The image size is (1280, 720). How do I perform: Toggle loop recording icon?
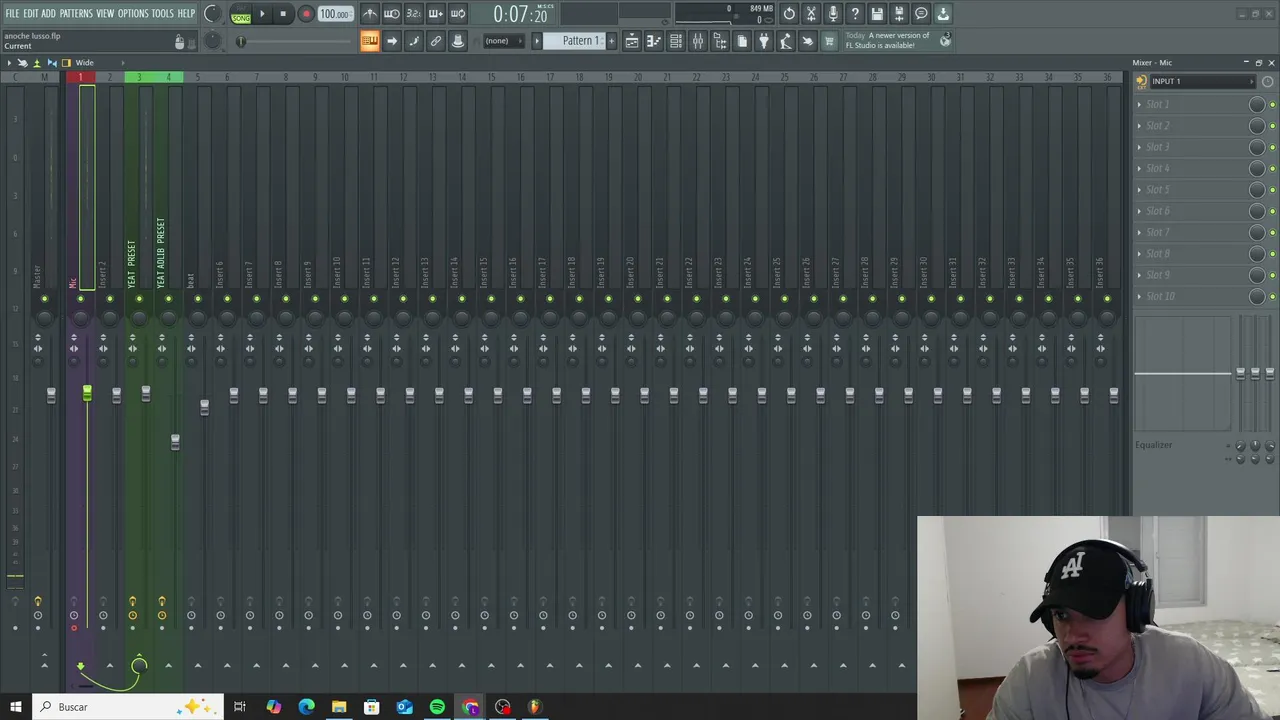pyautogui.click(x=457, y=14)
